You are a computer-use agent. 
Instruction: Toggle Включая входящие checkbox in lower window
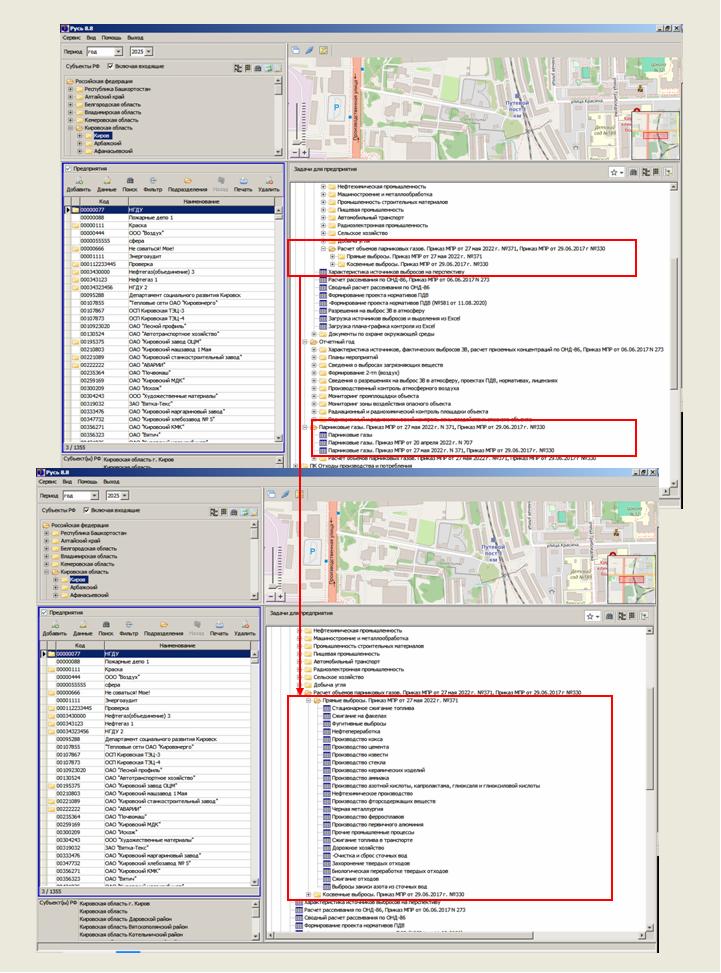[86, 511]
